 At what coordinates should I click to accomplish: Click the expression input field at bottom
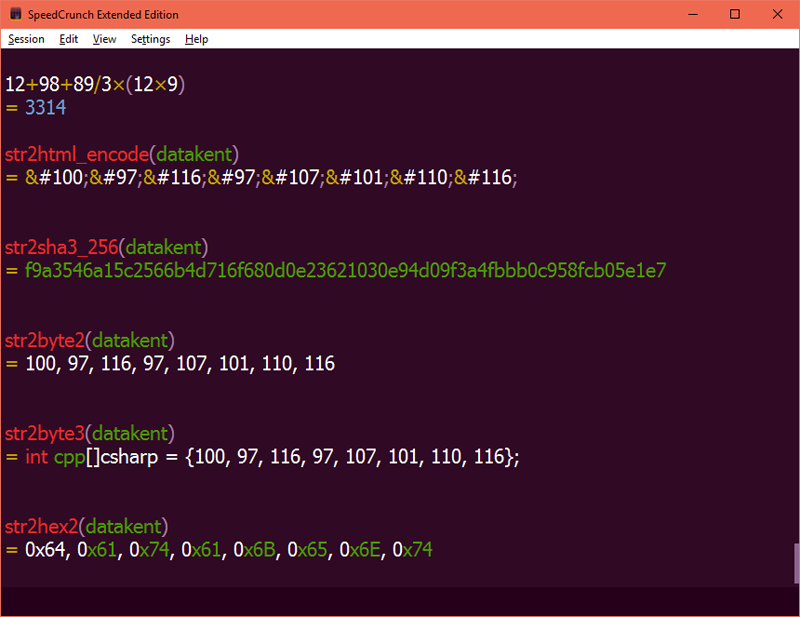(x=396, y=601)
